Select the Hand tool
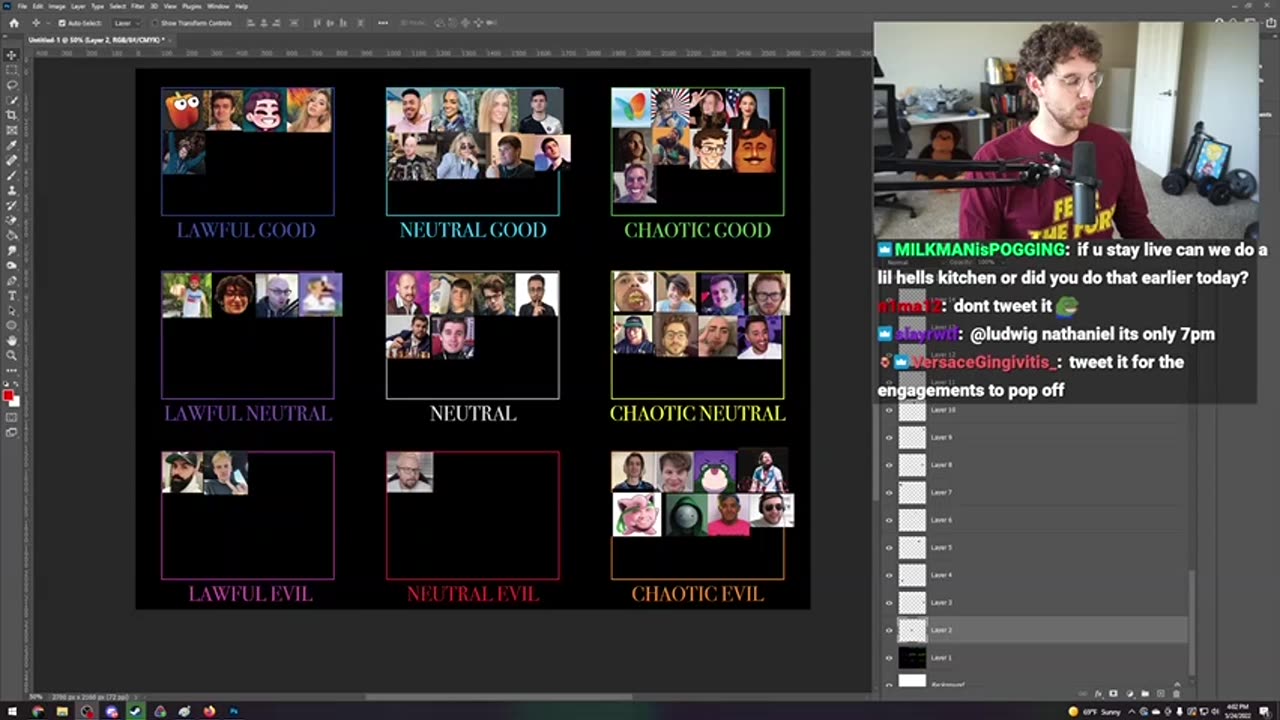Viewport: 1280px width, 720px height. pyautogui.click(x=11, y=340)
